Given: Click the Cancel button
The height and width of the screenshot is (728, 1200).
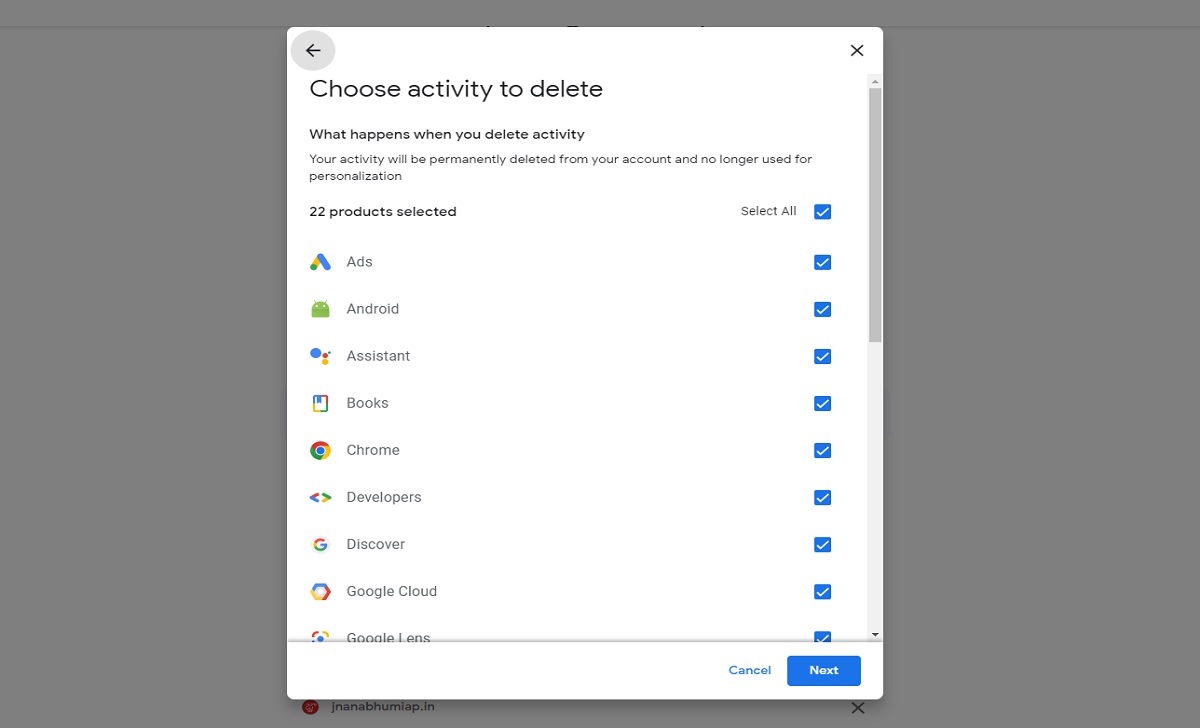Looking at the screenshot, I should point(750,670).
